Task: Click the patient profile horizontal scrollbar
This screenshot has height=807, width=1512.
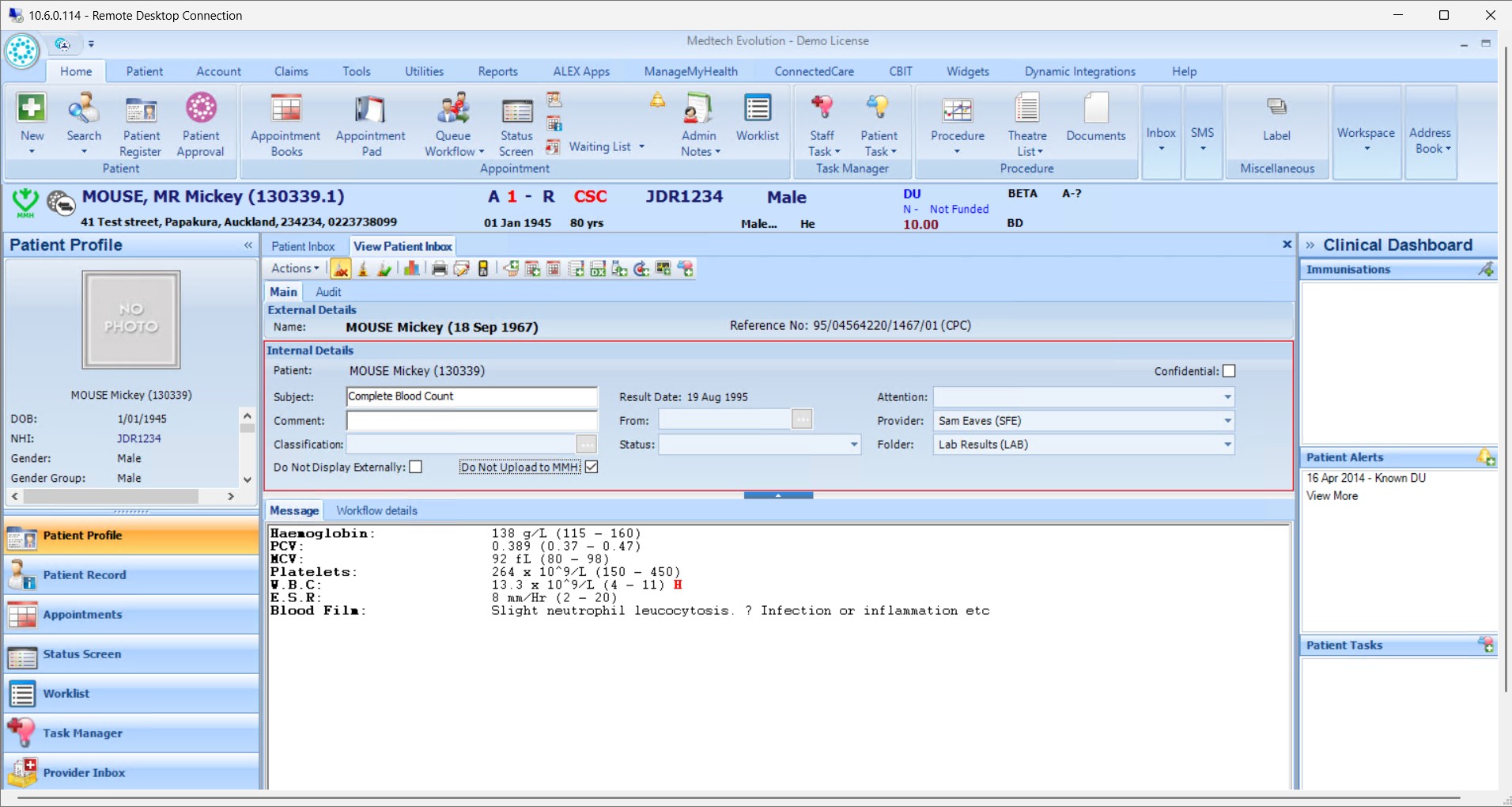Action: pyautogui.click(x=111, y=496)
